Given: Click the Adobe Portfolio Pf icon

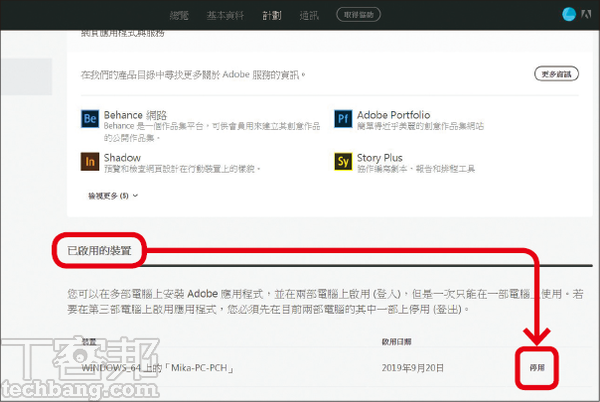Looking at the screenshot, I should pos(343,119).
